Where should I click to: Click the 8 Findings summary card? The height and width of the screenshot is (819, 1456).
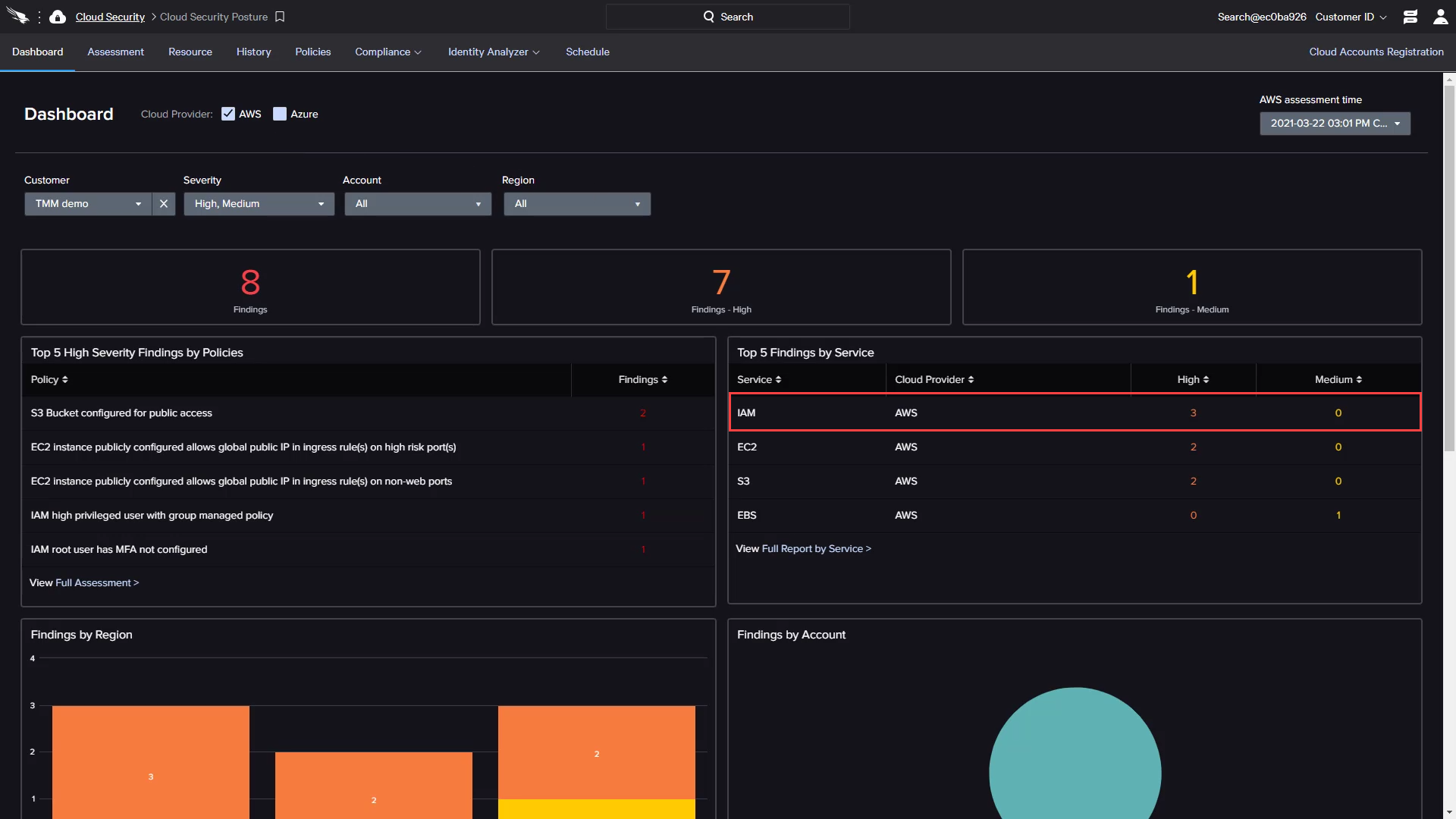(x=250, y=287)
